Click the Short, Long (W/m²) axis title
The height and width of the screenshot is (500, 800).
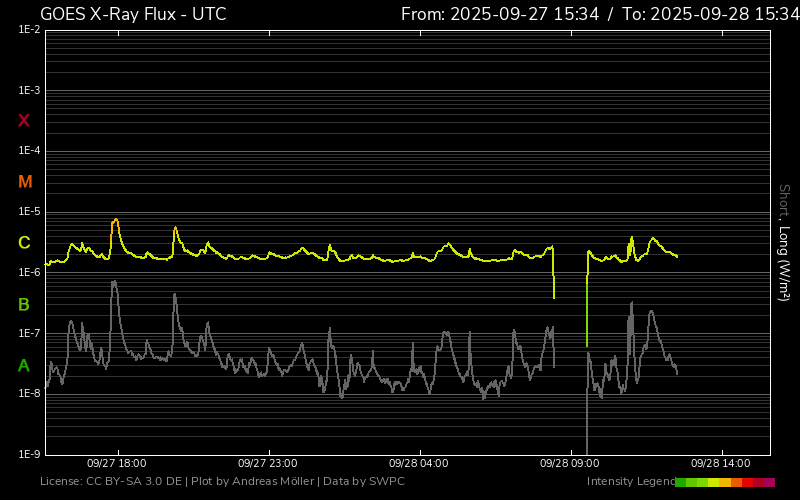click(785, 242)
